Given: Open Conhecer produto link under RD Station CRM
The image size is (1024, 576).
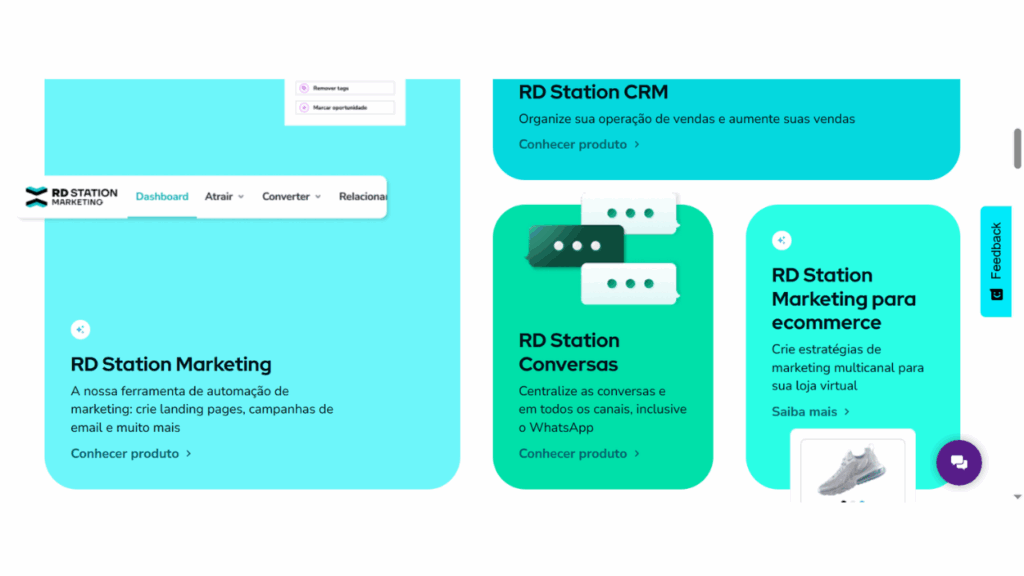Looking at the screenshot, I should [579, 144].
